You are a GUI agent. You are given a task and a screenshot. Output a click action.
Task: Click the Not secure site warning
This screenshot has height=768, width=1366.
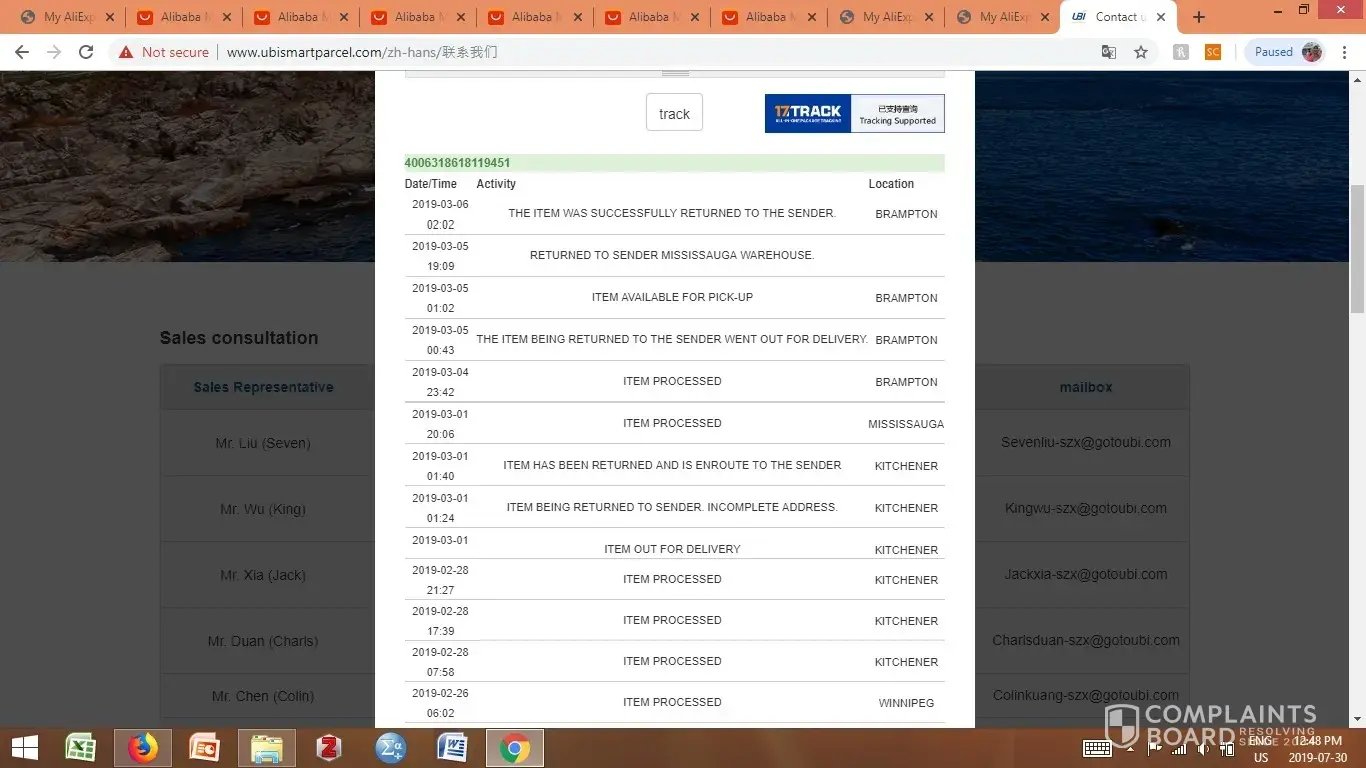click(164, 52)
